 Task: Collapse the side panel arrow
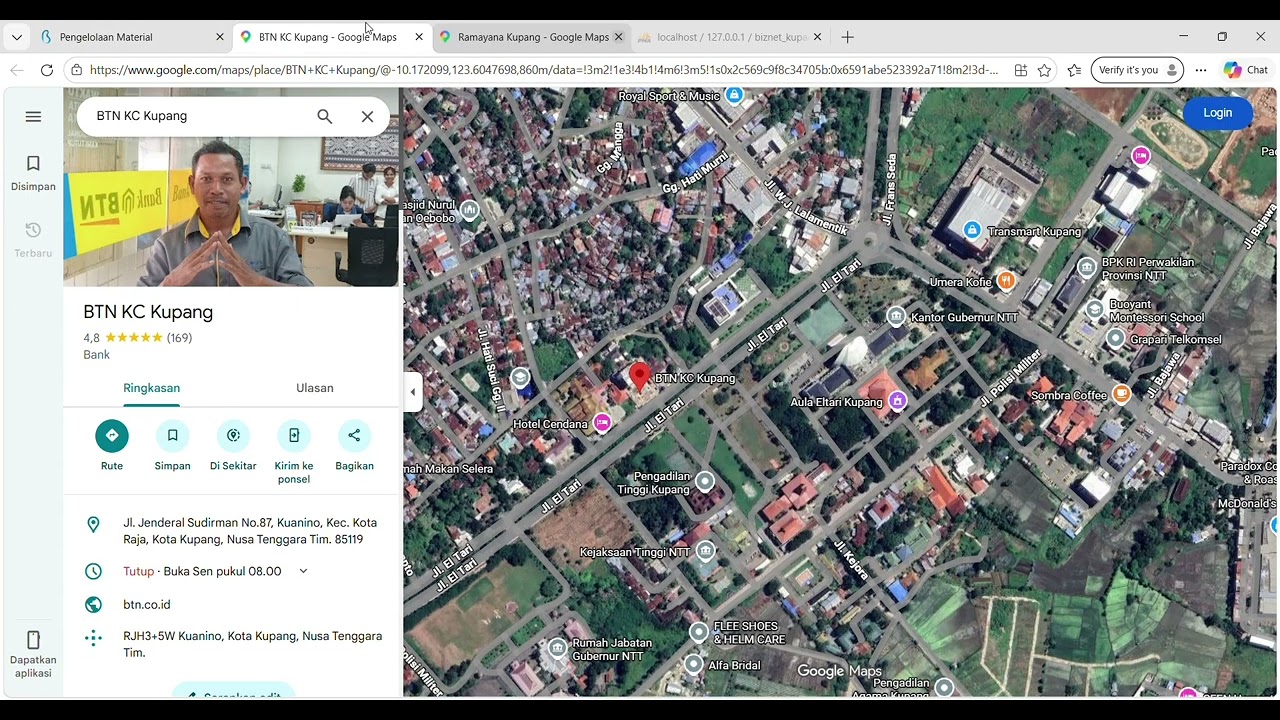[x=413, y=391]
